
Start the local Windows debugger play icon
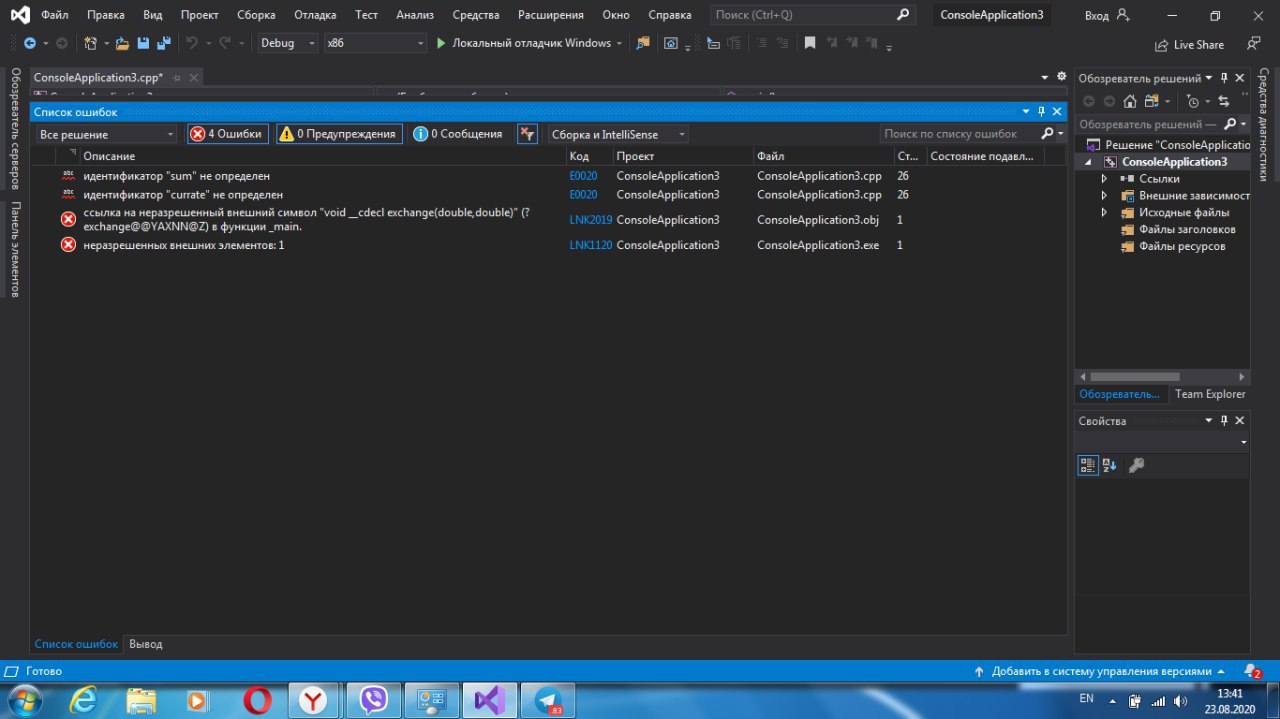point(441,44)
